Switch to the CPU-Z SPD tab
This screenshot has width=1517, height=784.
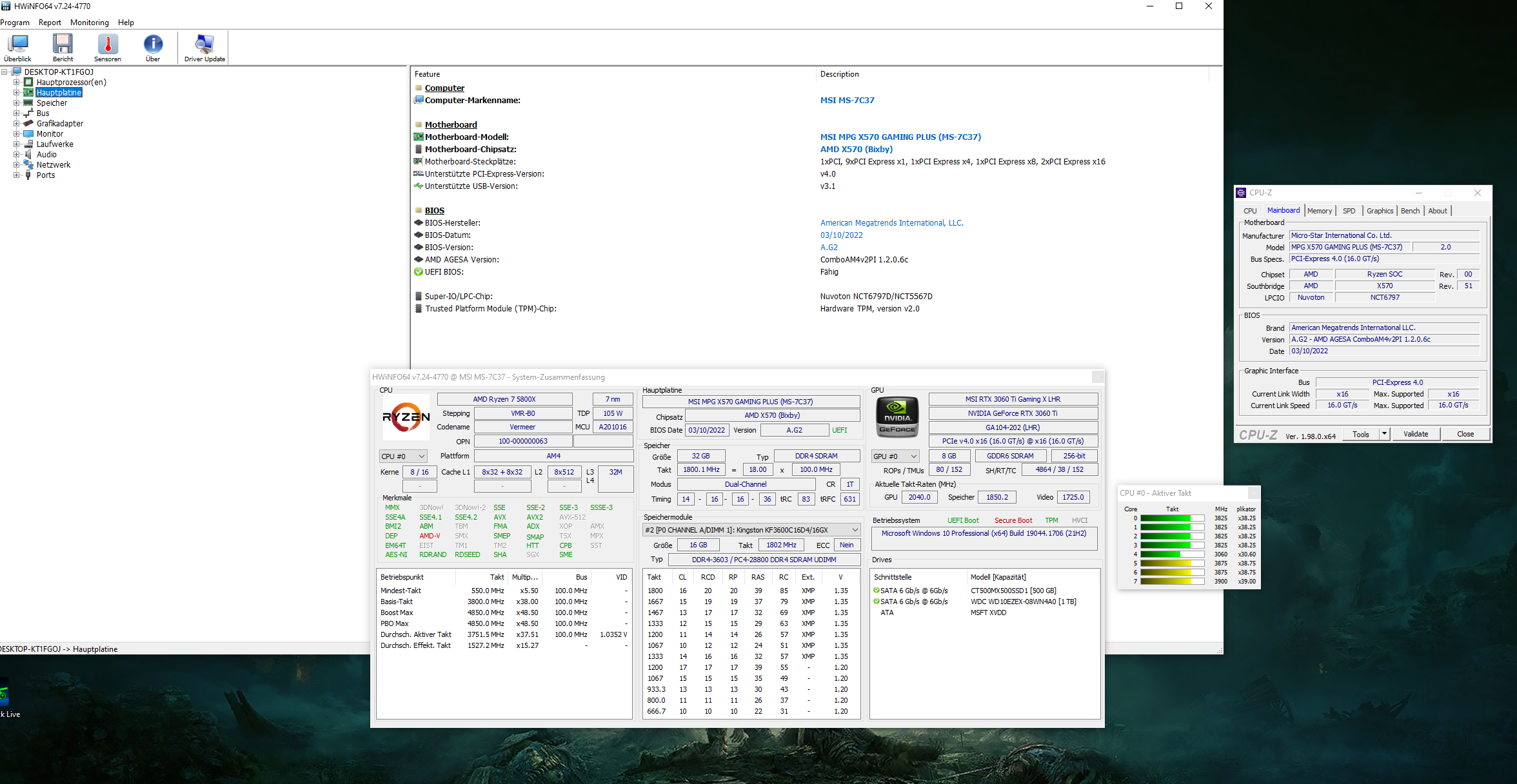pyautogui.click(x=1349, y=211)
